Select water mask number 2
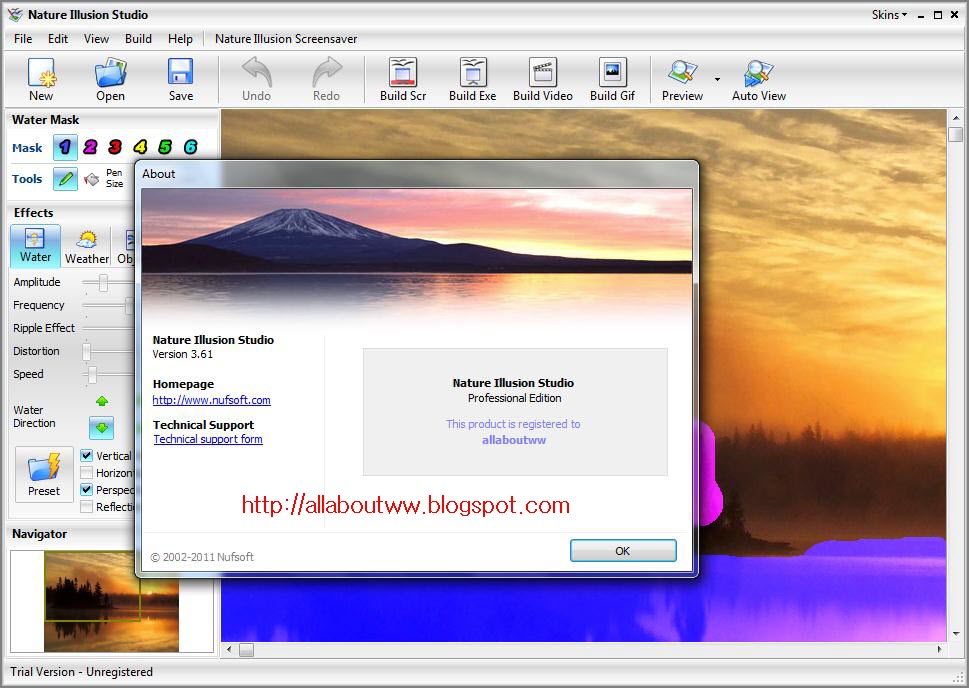 (x=90, y=147)
